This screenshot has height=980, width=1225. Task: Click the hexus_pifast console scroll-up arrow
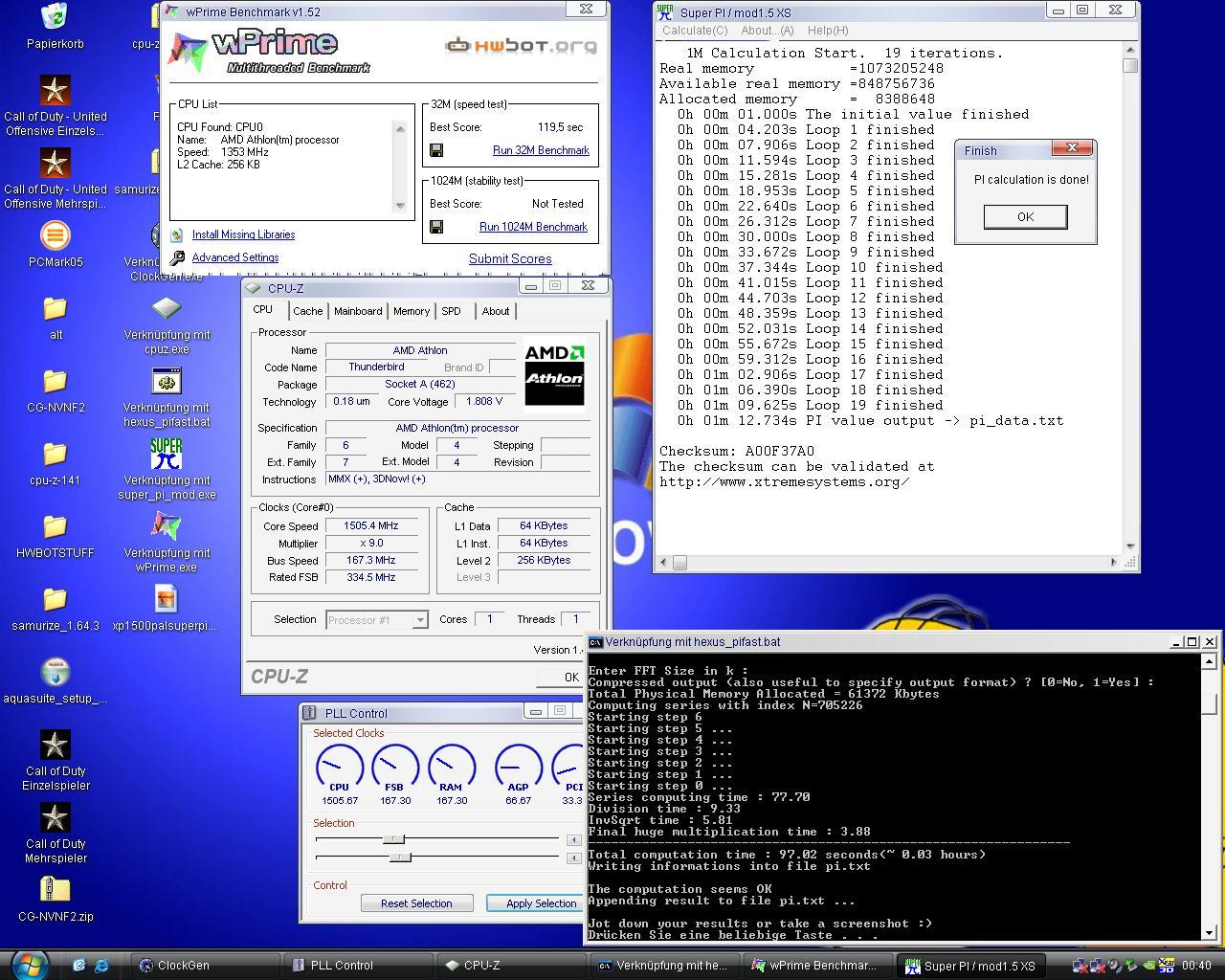click(1209, 661)
